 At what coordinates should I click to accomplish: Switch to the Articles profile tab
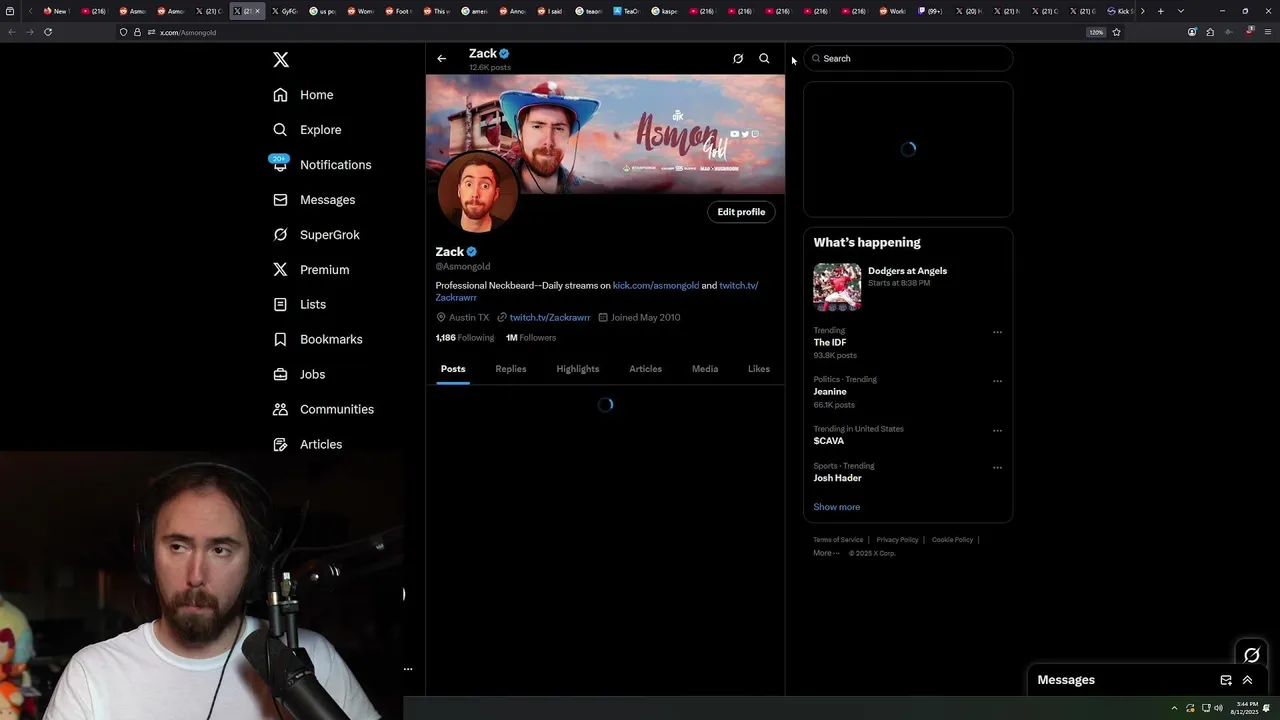tap(645, 369)
